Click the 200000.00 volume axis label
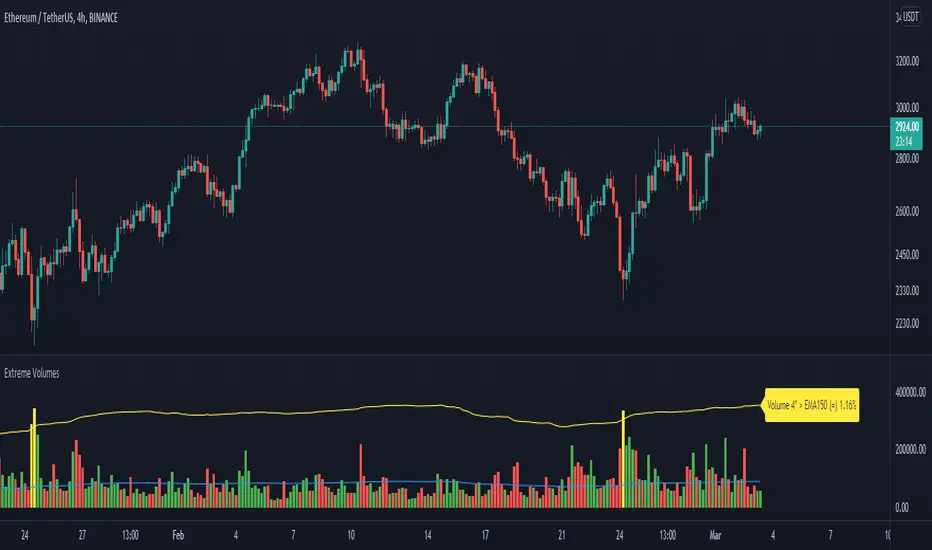This screenshot has width=932, height=550. (910, 451)
